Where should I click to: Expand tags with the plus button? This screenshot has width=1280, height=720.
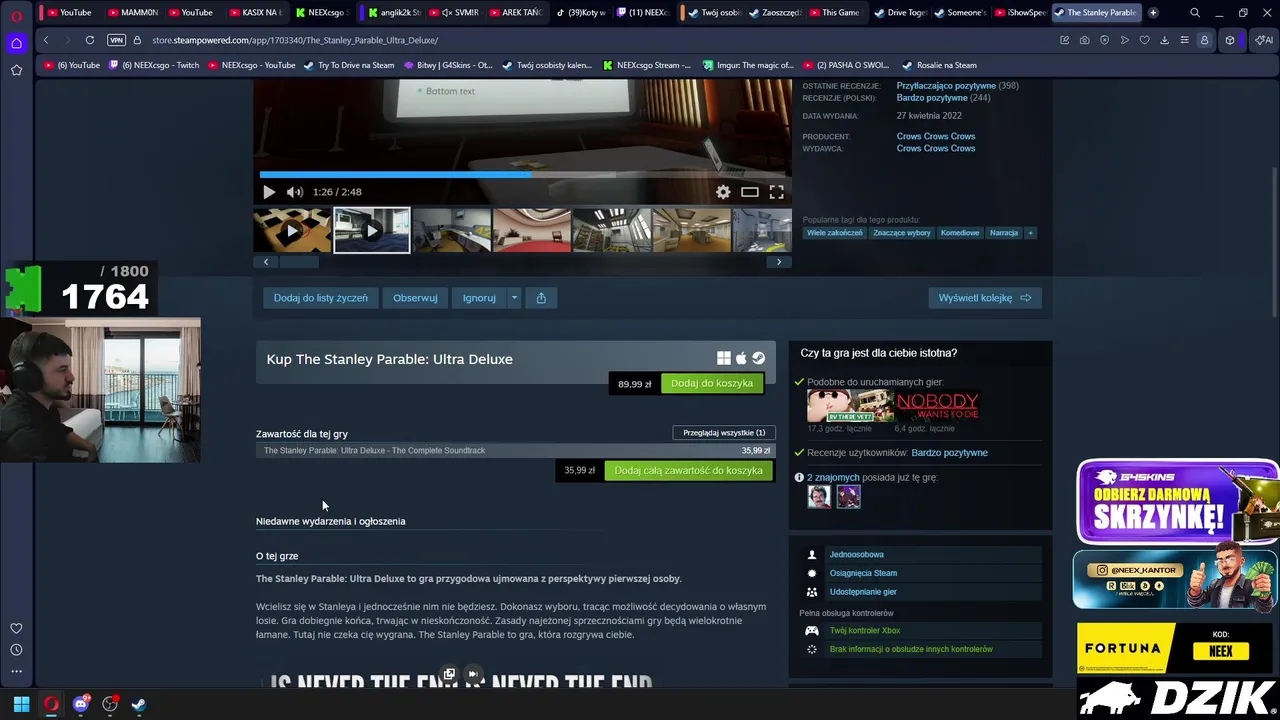coord(1030,233)
